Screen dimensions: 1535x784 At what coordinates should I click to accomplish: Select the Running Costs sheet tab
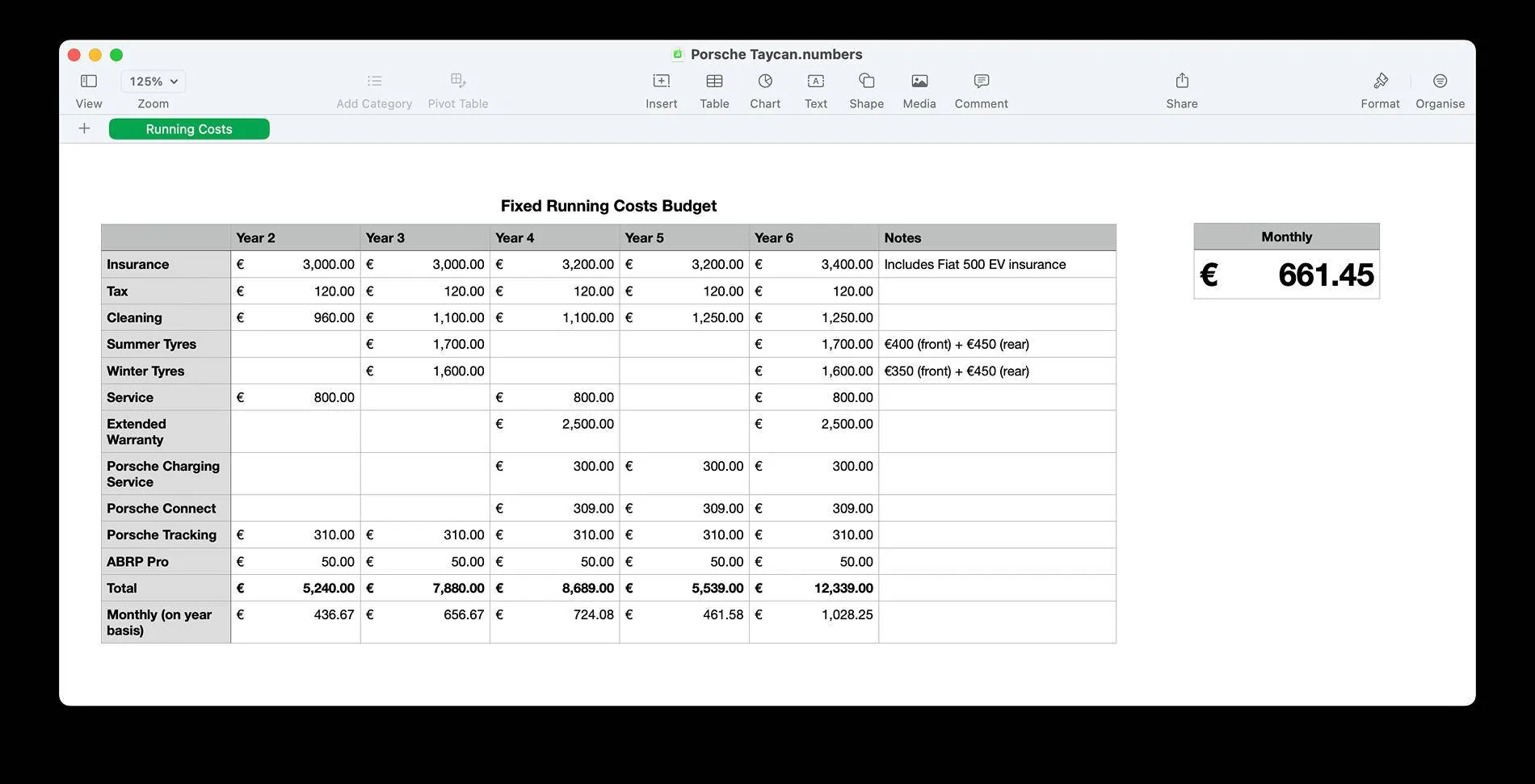click(189, 129)
